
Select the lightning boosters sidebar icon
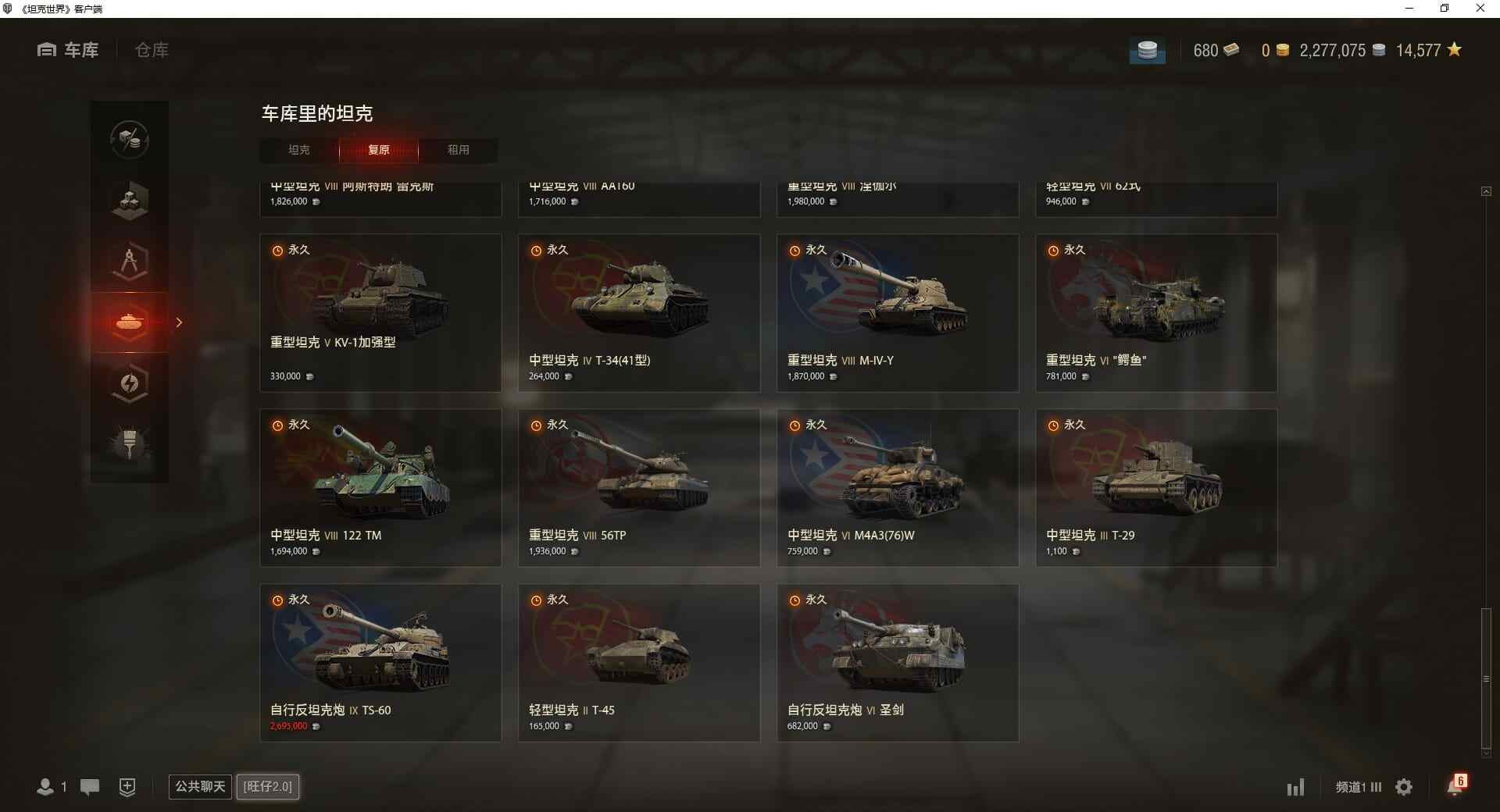[130, 383]
